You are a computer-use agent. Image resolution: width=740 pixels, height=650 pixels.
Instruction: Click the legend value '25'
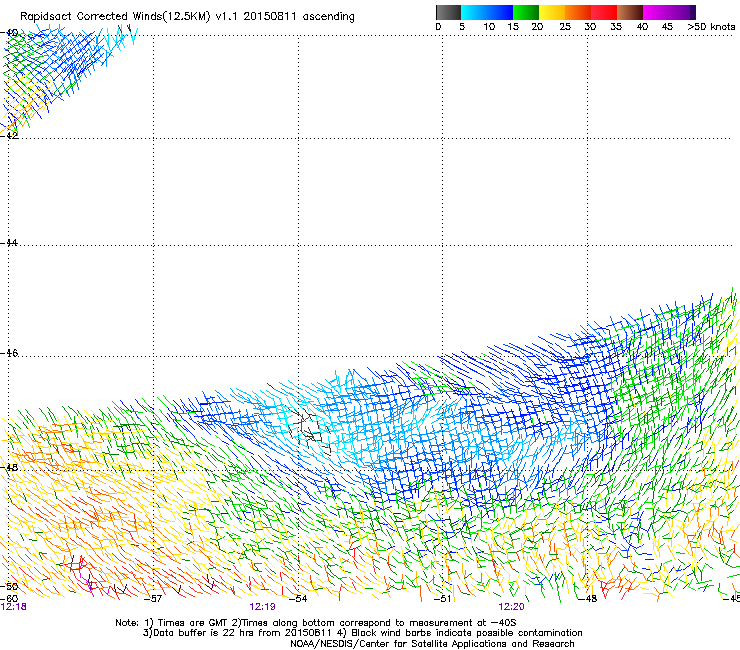pyautogui.click(x=565, y=27)
